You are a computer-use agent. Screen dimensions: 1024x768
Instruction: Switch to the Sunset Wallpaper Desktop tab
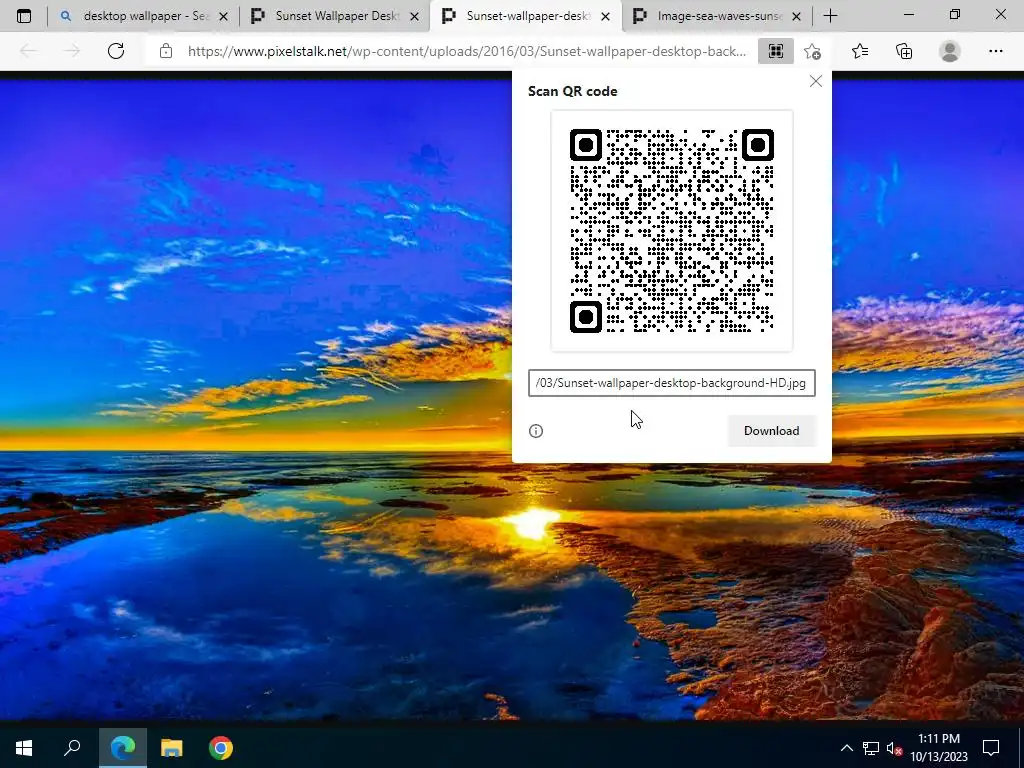pyautogui.click(x=335, y=16)
